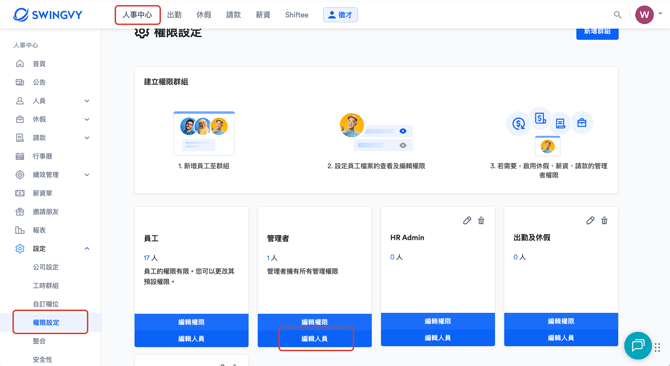
Task: Click the step 1 新增員工至群組 illustration
Action: click(204, 133)
